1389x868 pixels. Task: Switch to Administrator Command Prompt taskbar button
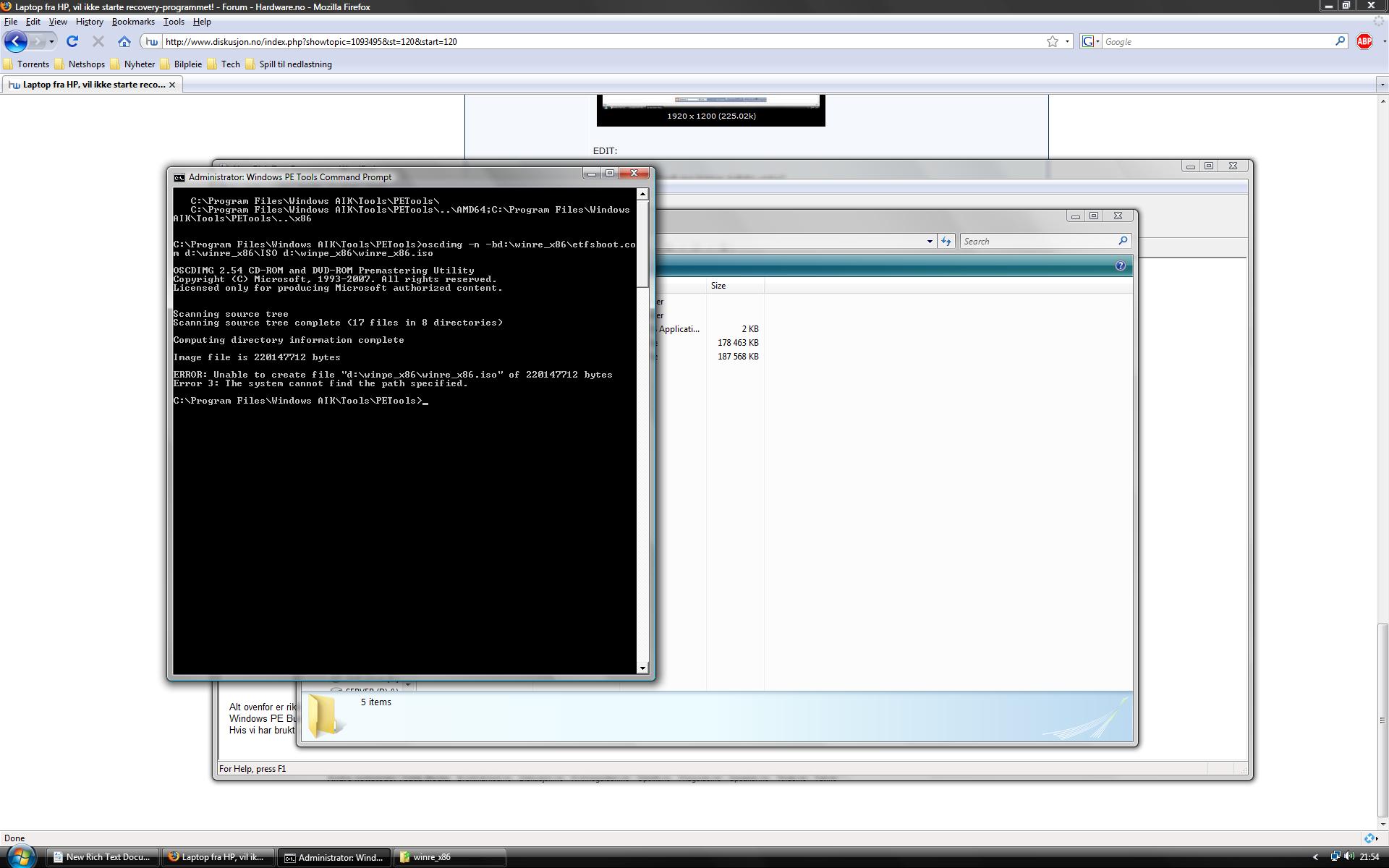click(x=334, y=857)
